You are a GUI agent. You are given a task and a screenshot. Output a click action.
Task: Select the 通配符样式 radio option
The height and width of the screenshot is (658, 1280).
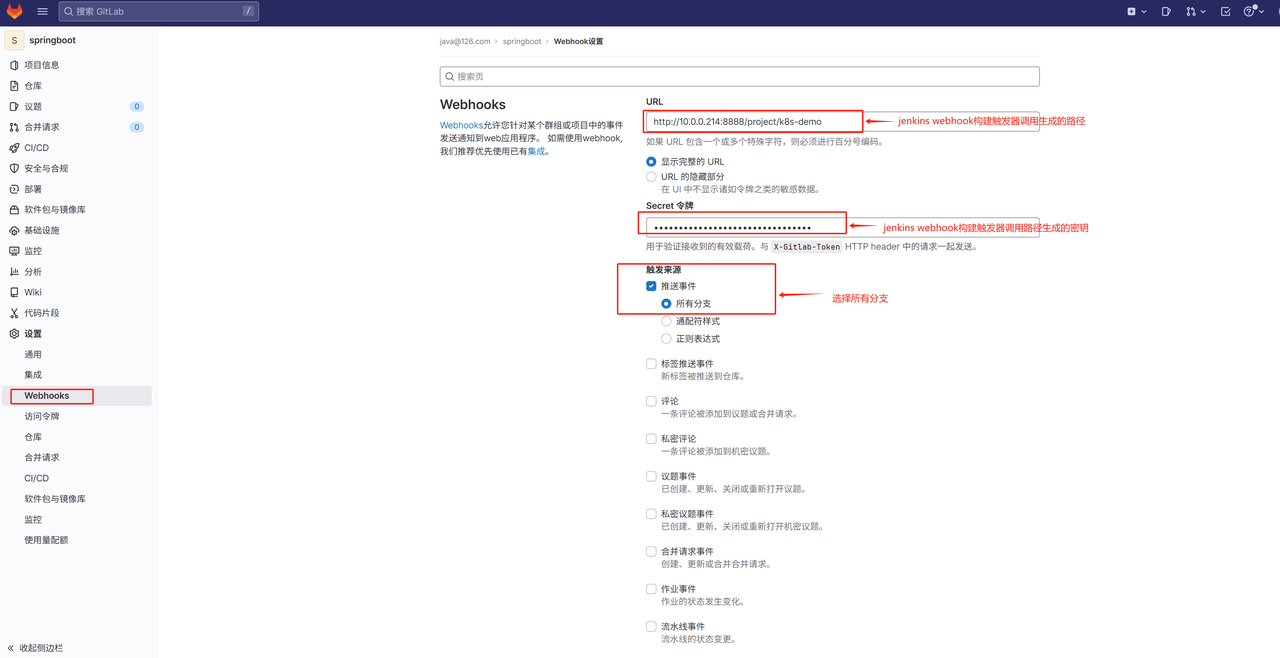click(x=666, y=321)
